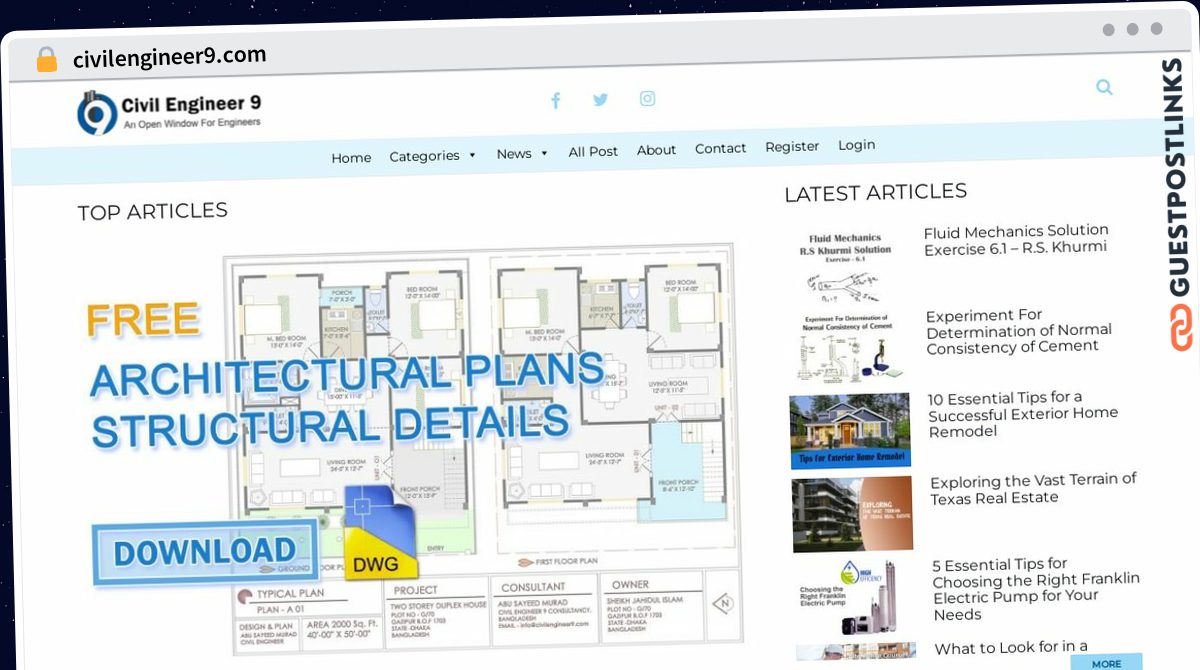Open 5 Essential Tips for Franklin Electric Pump

point(1036,589)
